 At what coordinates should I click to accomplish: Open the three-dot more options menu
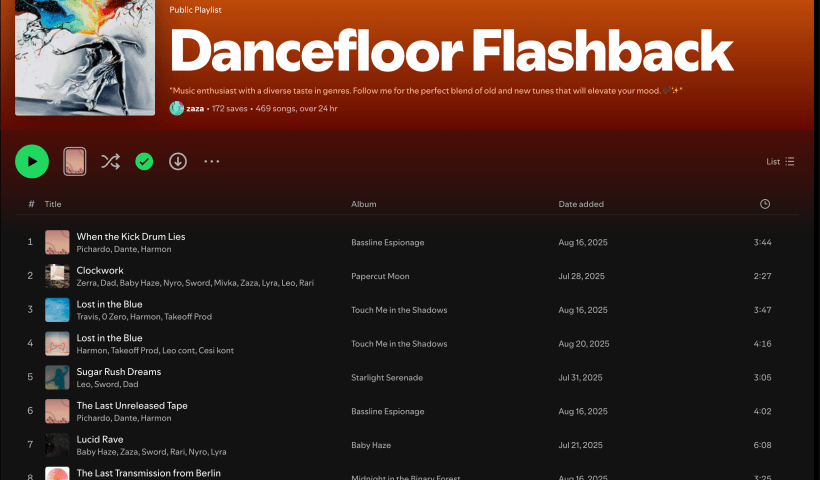(212, 161)
